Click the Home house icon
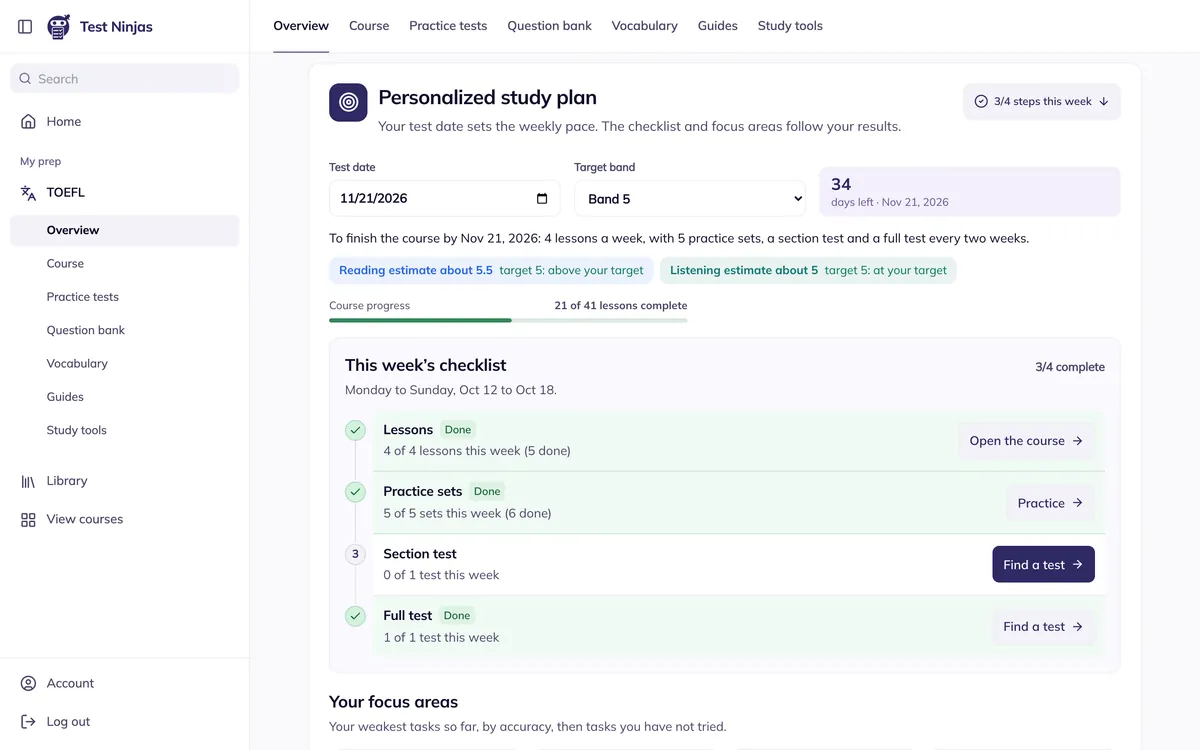1200x750 pixels. [28, 121]
